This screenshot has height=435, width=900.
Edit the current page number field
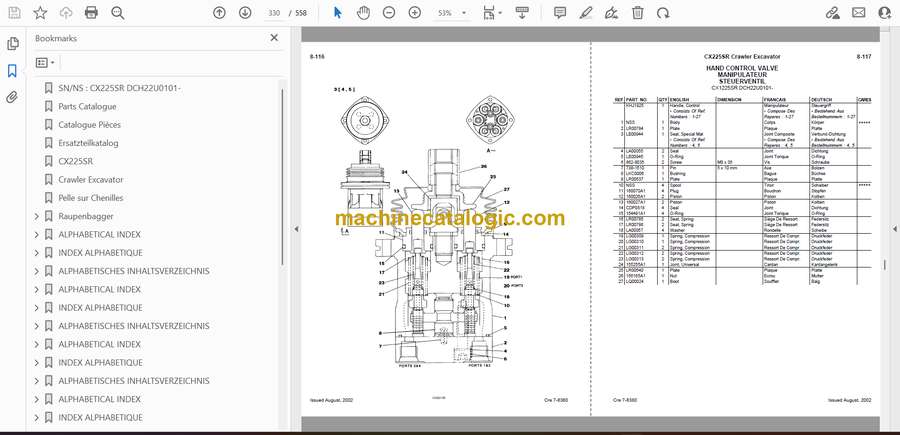[x=274, y=13]
